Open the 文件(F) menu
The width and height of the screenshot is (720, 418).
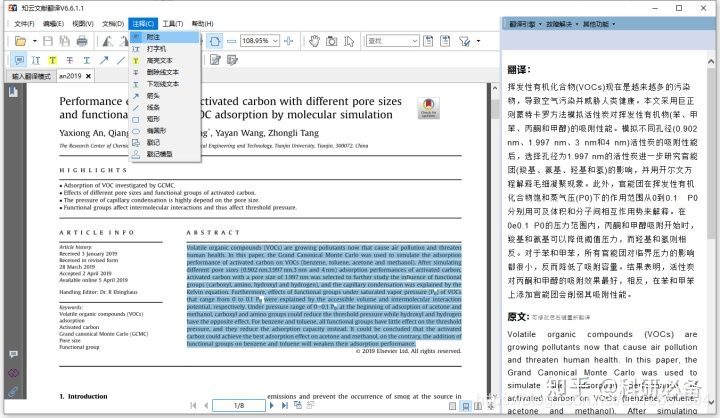point(24,23)
